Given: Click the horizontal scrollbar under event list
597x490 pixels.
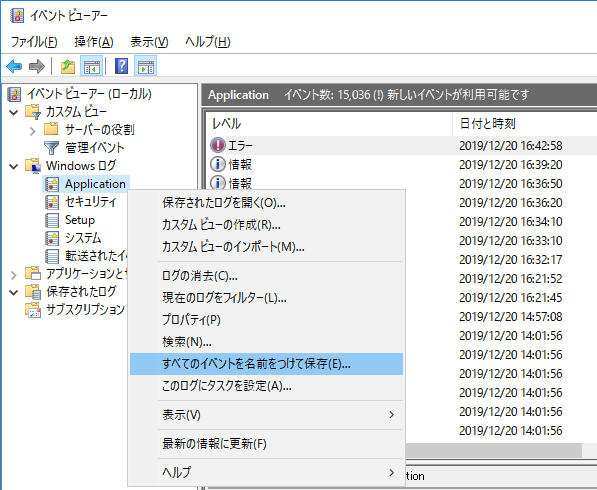Looking at the screenshot, I should coord(493,450).
